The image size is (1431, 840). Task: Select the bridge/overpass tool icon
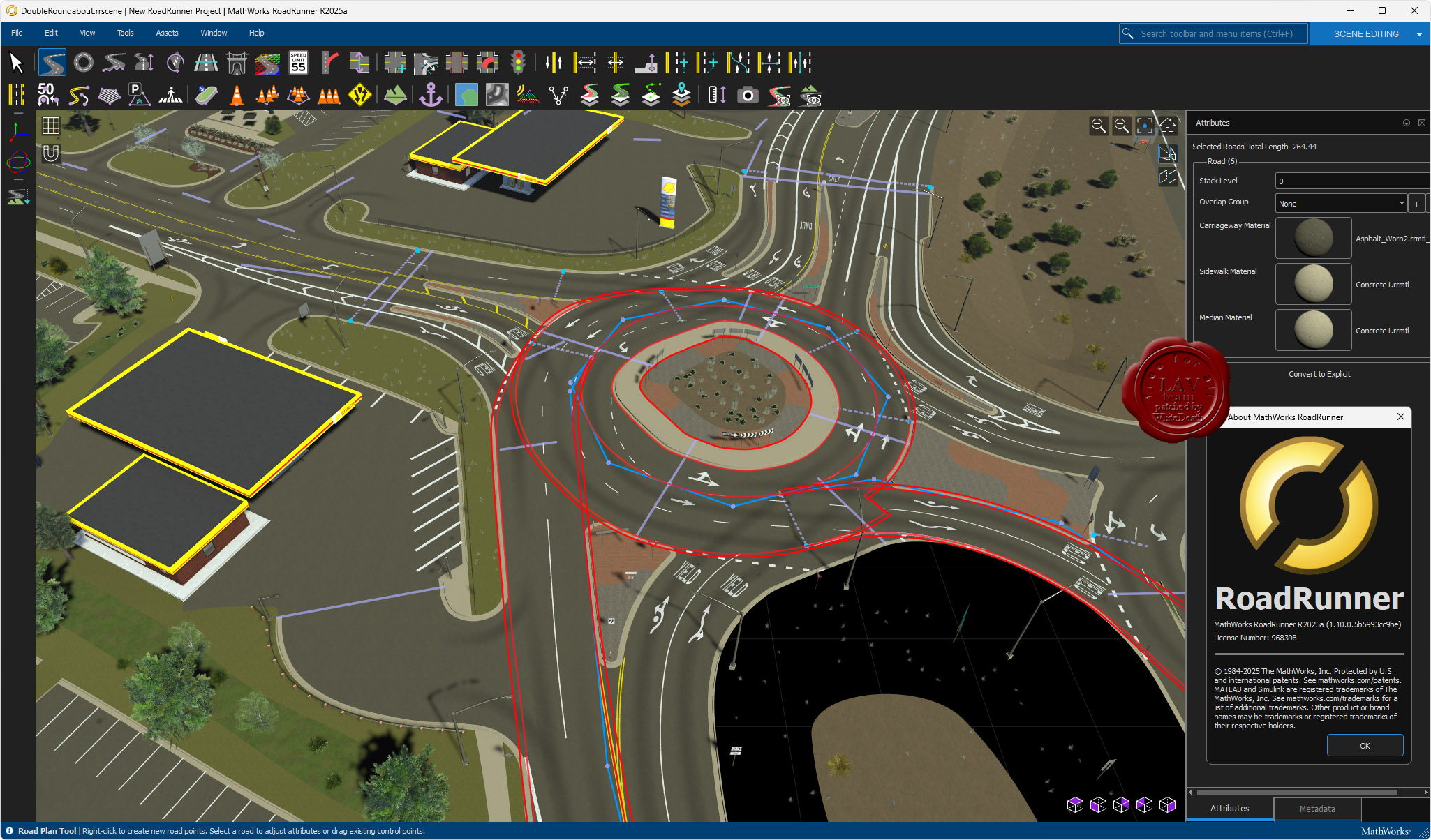tap(237, 63)
